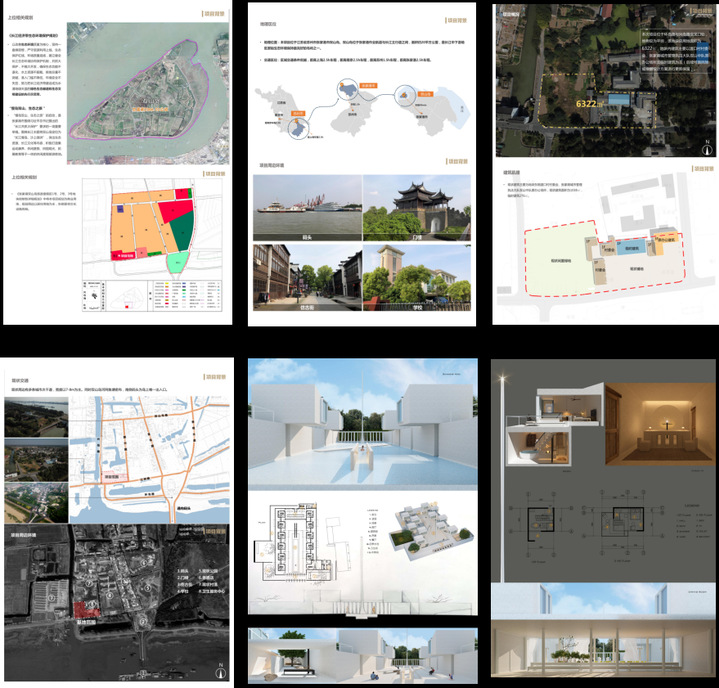The width and height of the screenshot is (719, 688).
Task: Open the warm-lit interior render with wooden walls
Action: (660, 425)
